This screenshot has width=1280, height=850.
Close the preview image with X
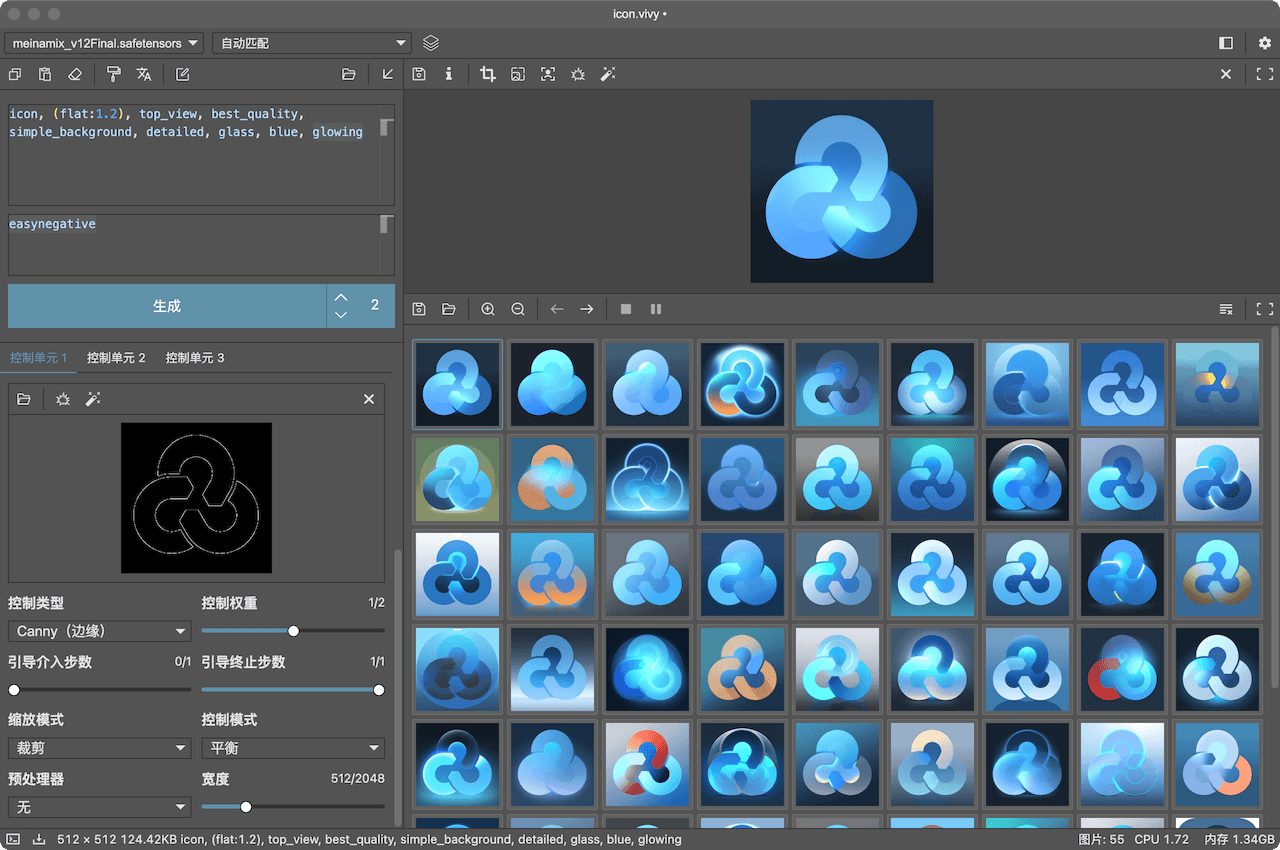(1226, 74)
